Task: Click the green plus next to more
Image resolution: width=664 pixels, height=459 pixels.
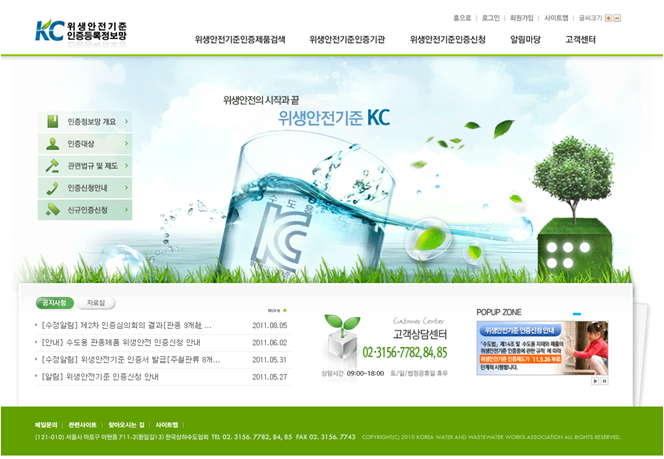Action: click(x=285, y=310)
